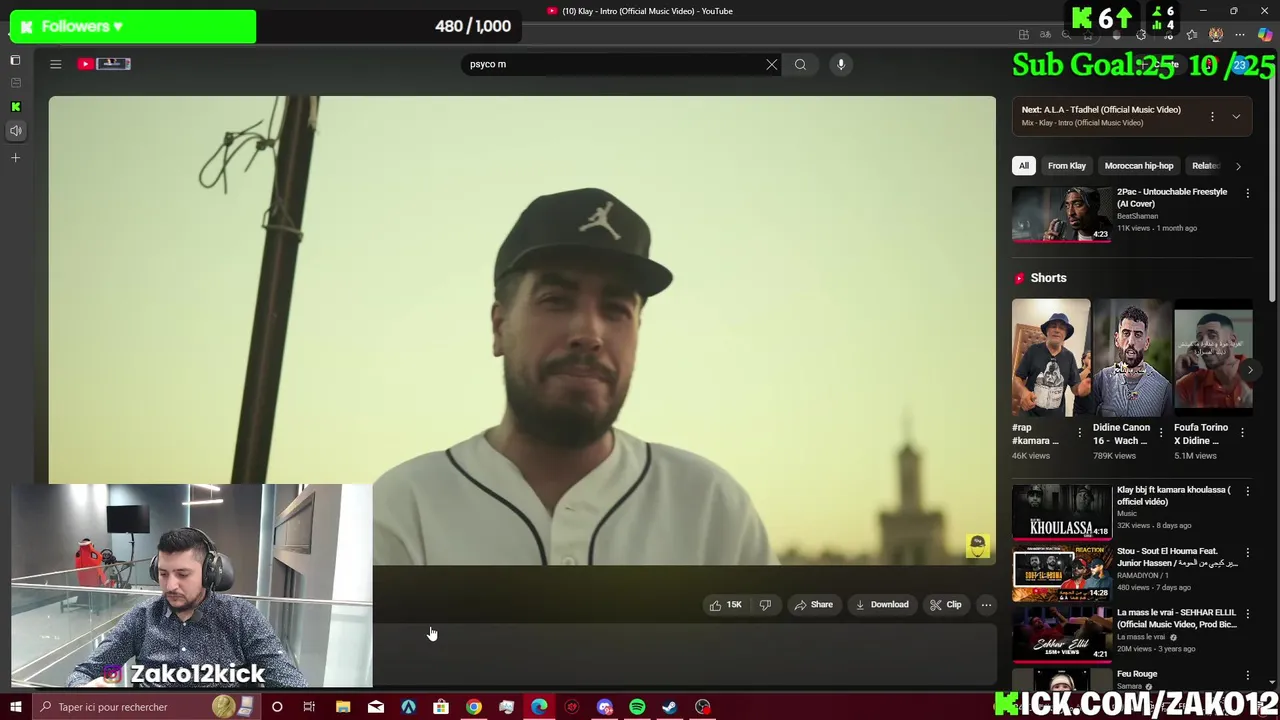Viewport: 1280px width, 720px height.
Task: Open the Edge favorites star list icon
Action: pos(1192,35)
